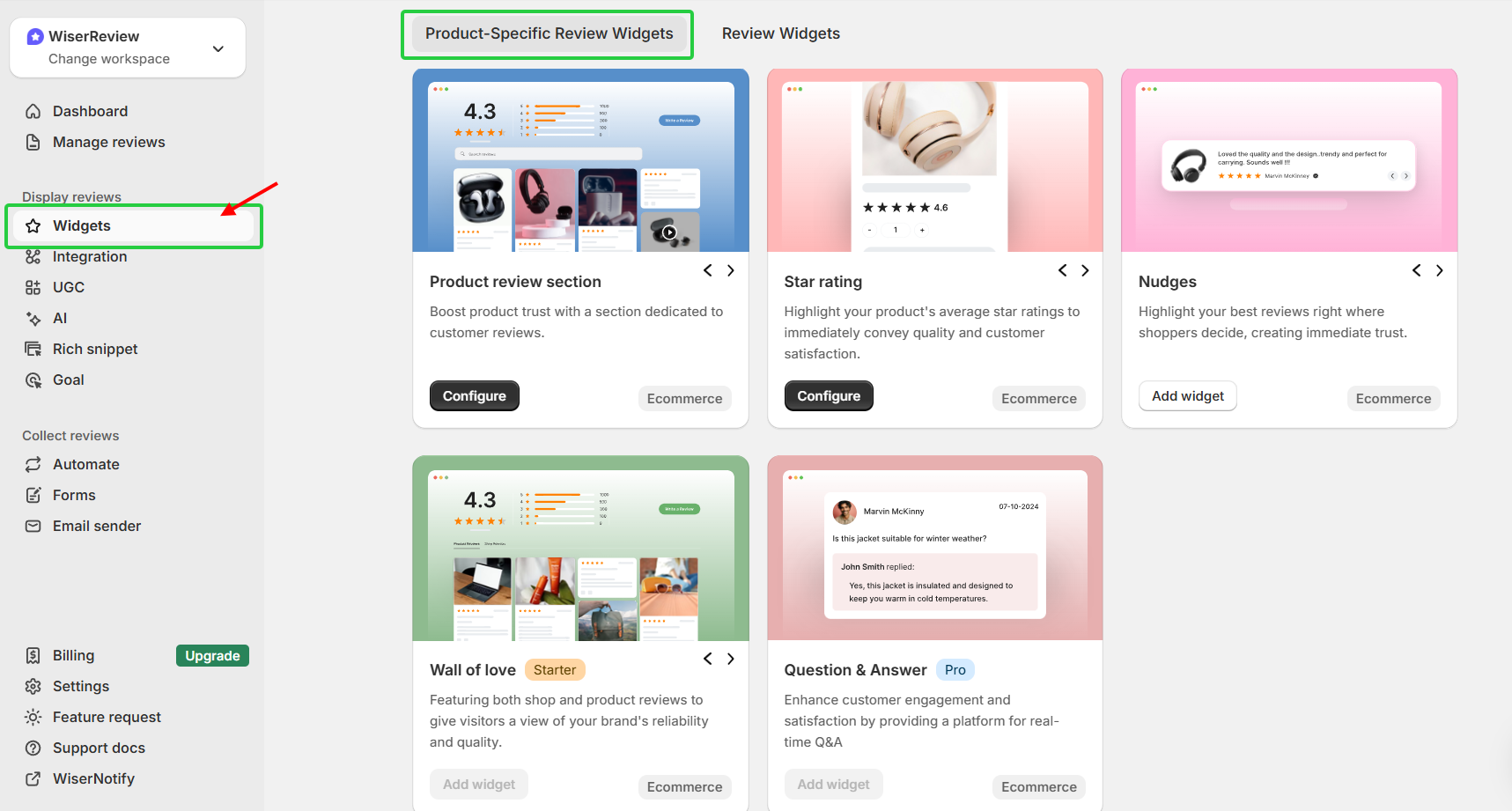Screen dimensions: 1512x811
Task: Select Product-Specific Review Widgets tab
Action: tap(549, 33)
